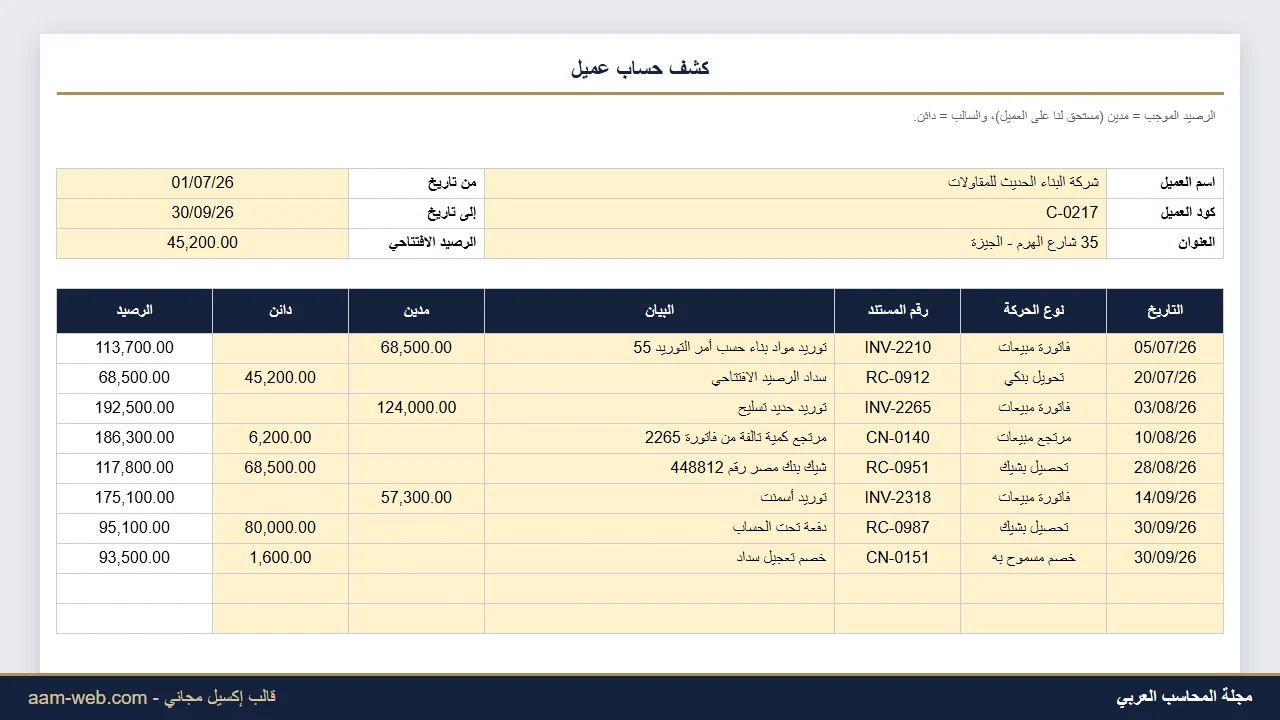Click receipt number RC-0987

pos(898,528)
